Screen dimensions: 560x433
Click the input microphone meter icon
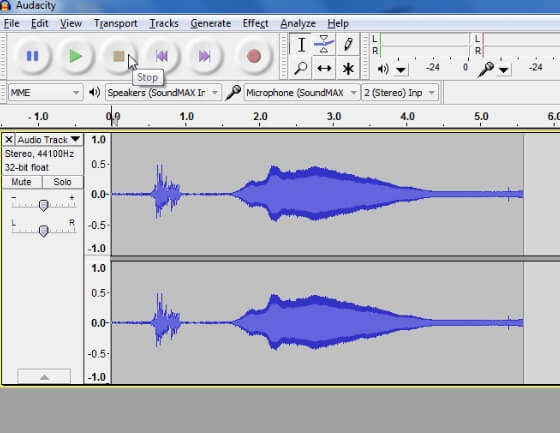click(486, 69)
